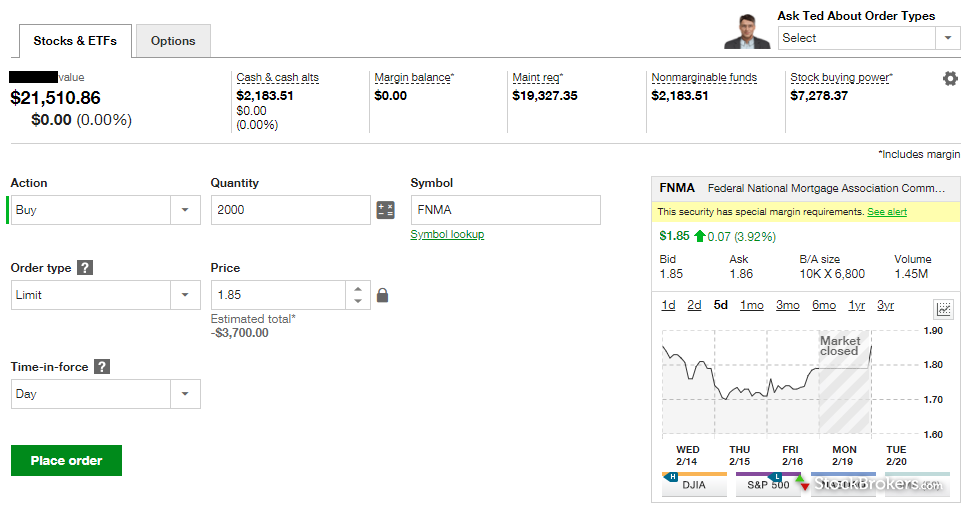Image resolution: width=968 pixels, height=507 pixels.
Task: Select the 3yr chart range
Action: click(x=886, y=305)
